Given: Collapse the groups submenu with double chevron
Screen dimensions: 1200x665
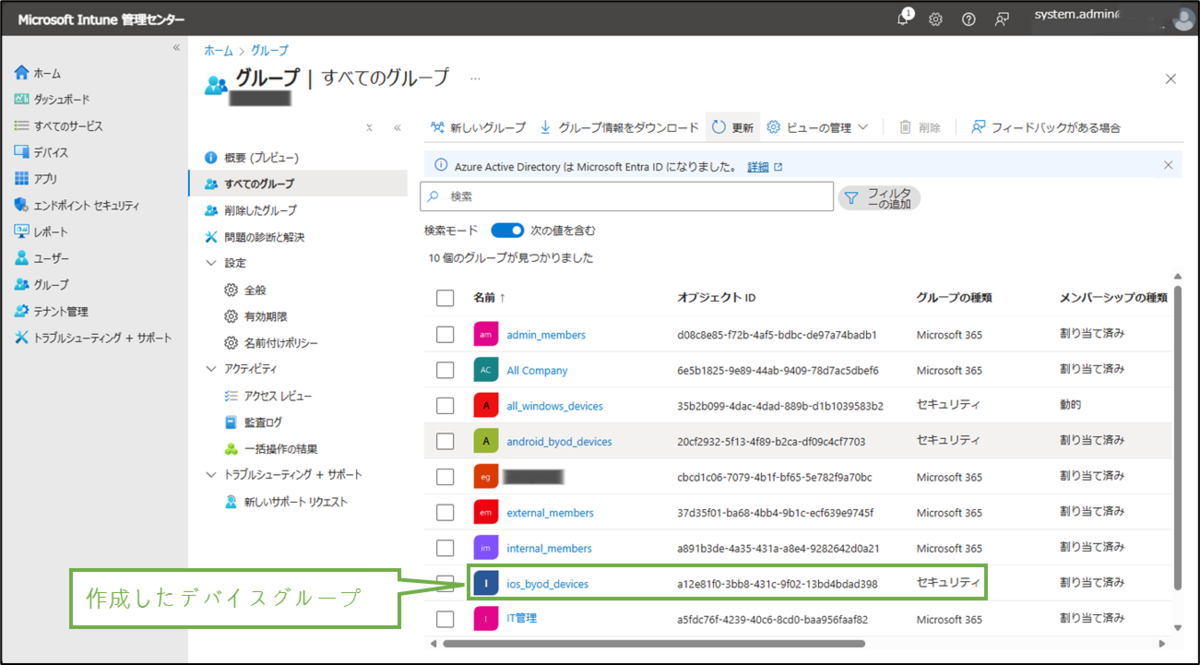Looking at the screenshot, I should (x=397, y=128).
